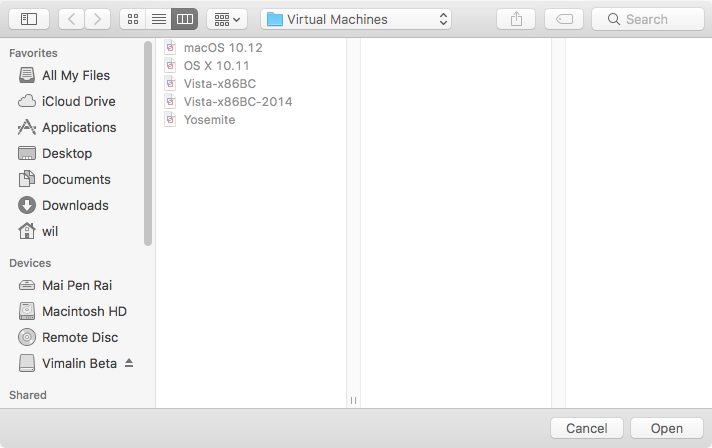Open the item arrangement dropdown
Image resolution: width=712 pixels, height=448 pixels.
(227, 19)
